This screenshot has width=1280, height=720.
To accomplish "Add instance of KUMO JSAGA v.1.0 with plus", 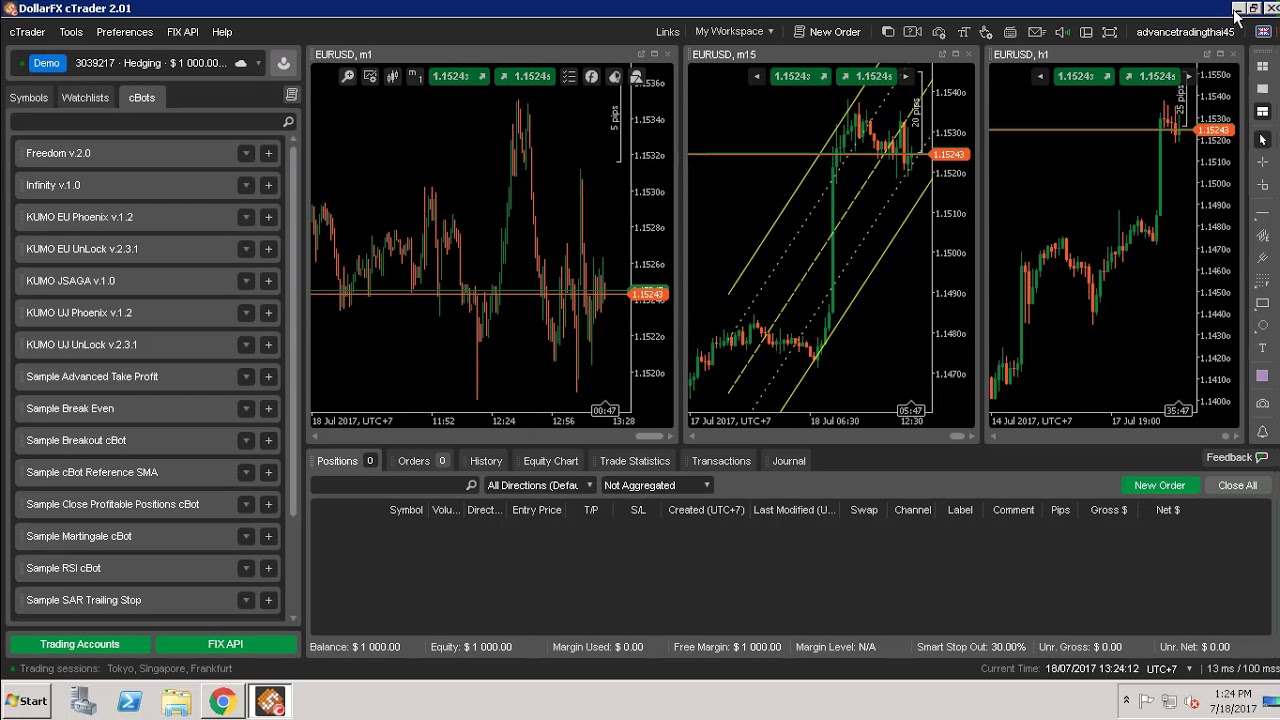I will (x=268, y=281).
